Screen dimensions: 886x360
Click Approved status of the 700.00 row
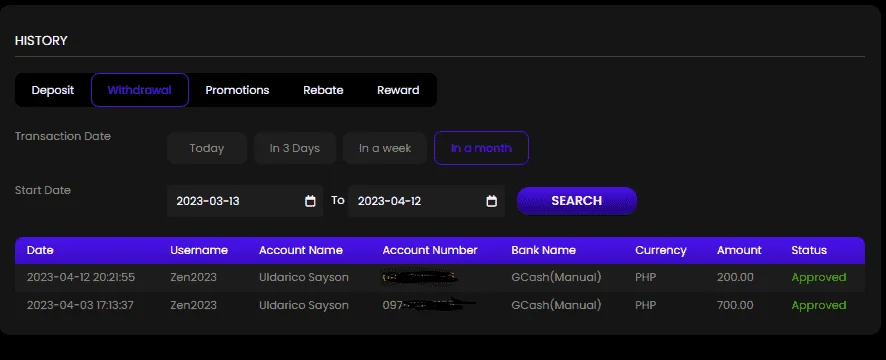coord(819,305)
